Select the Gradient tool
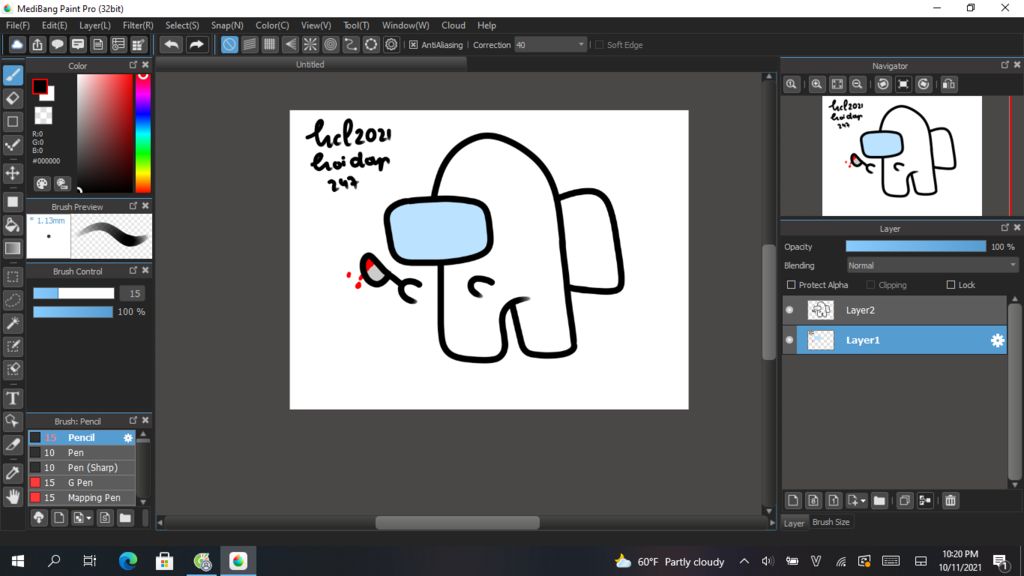Image resolution: width=1024 pixels, height=576 pixels. click(13, 248)
